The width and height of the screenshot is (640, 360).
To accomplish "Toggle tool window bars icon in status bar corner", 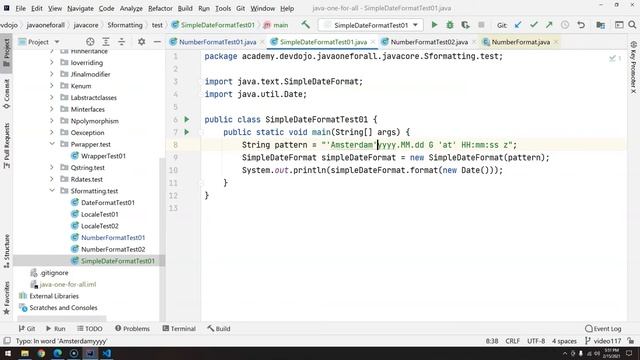I will [x=7, y=340].
